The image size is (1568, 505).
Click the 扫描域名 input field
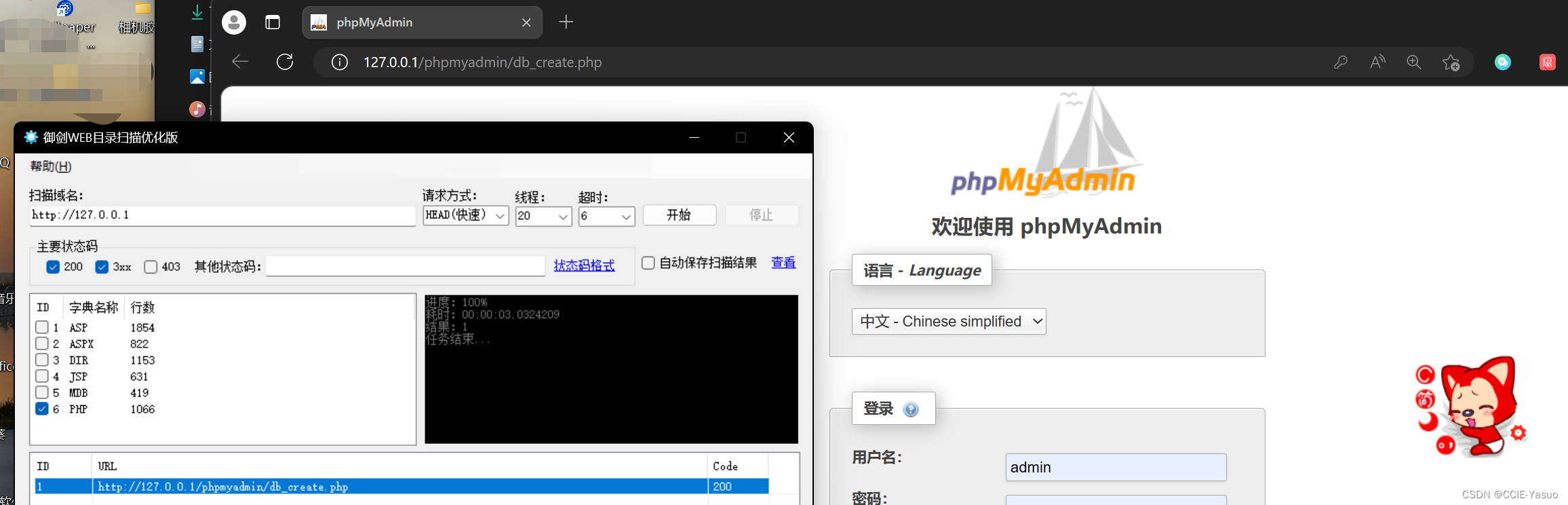click(x=222, y=215)
